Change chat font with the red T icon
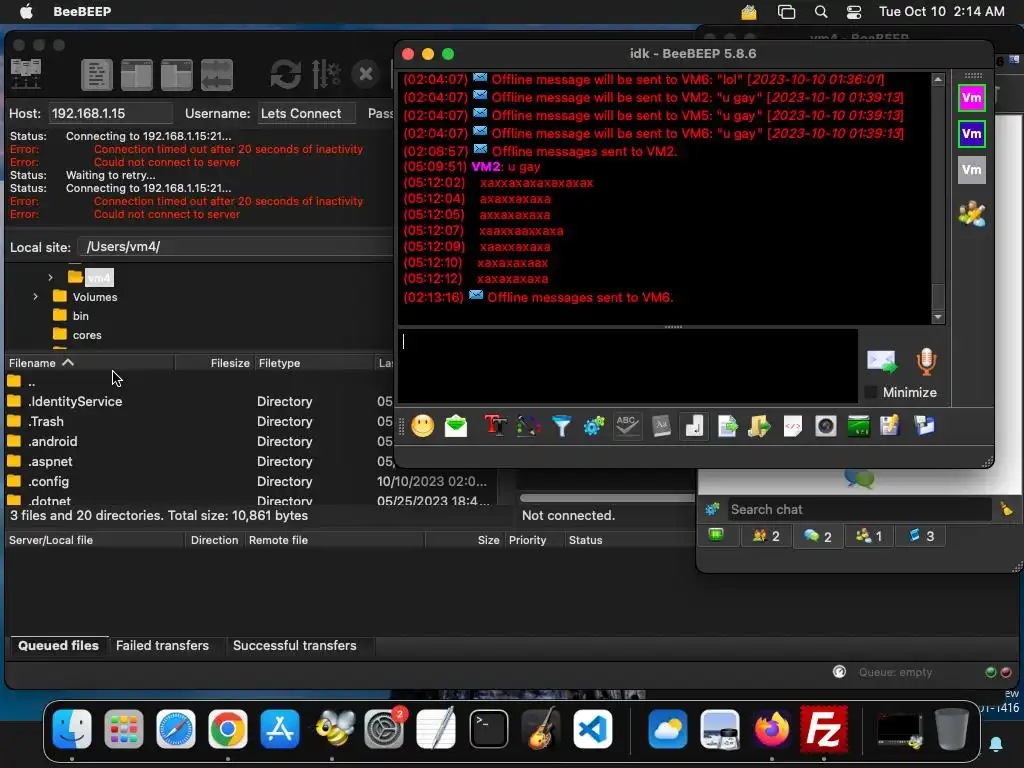This screenshot has width=1024, height=768. pyautogui.click(x=495, y=426)
